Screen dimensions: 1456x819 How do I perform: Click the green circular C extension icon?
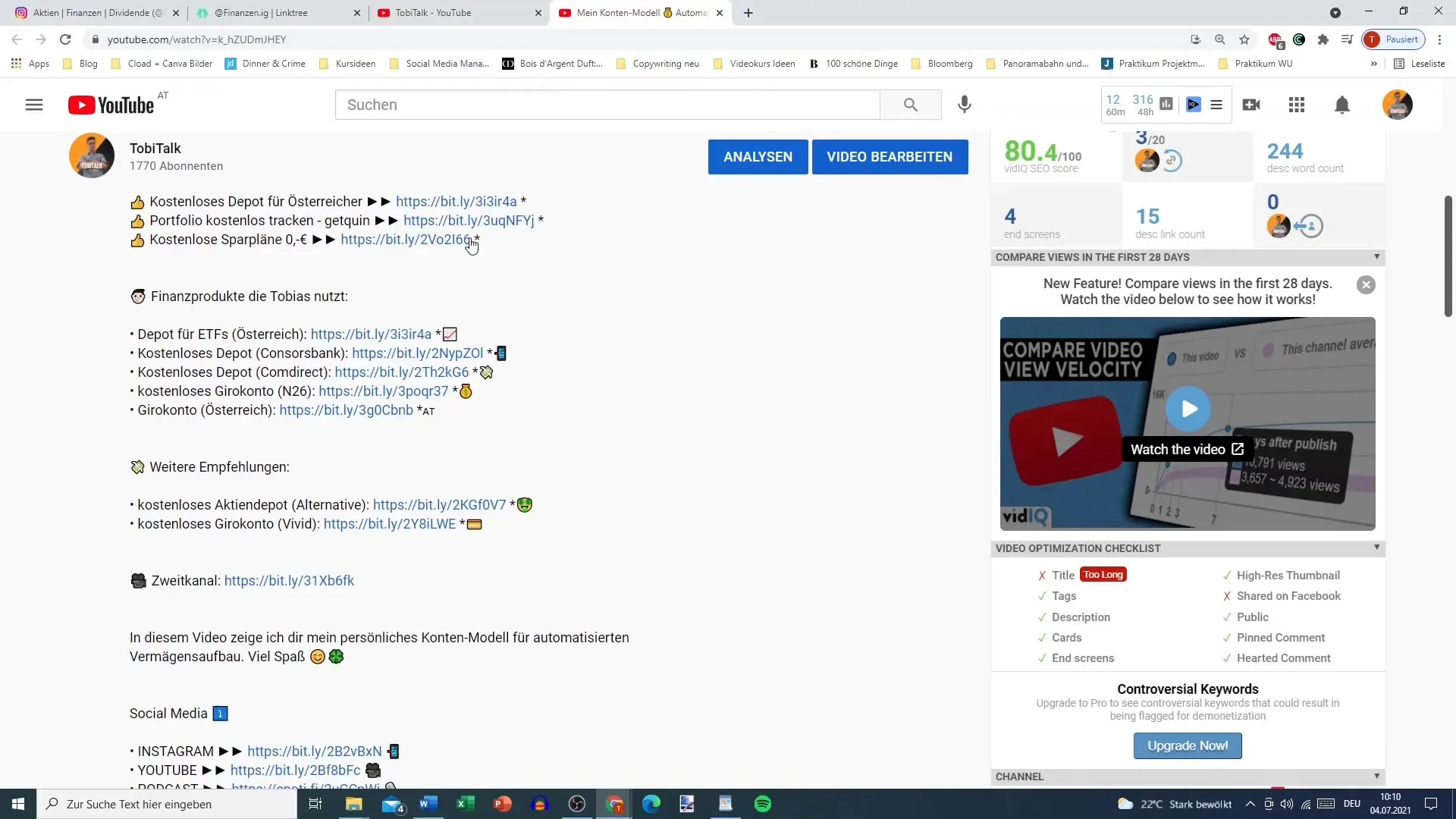1299,39
